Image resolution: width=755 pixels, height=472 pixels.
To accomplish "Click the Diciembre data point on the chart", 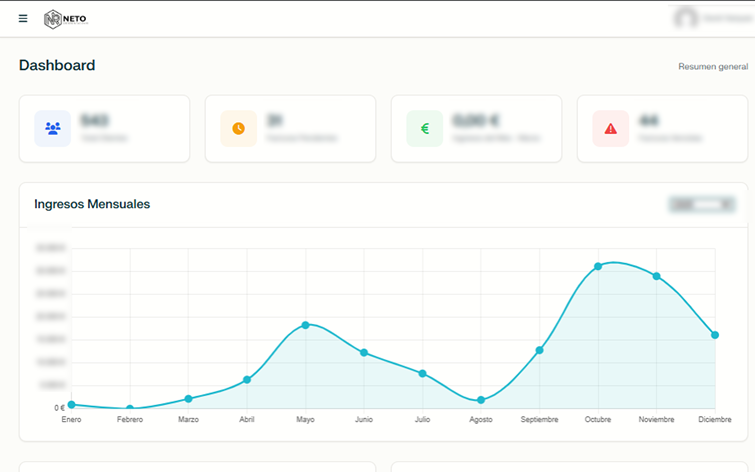I will click(x=715, y=335).
